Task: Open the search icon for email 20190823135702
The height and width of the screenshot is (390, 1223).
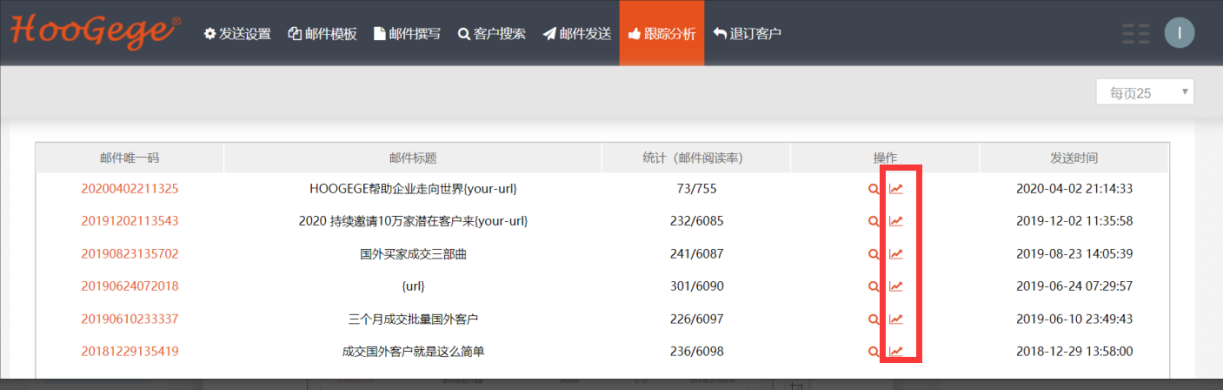Action: coord(874,254)
